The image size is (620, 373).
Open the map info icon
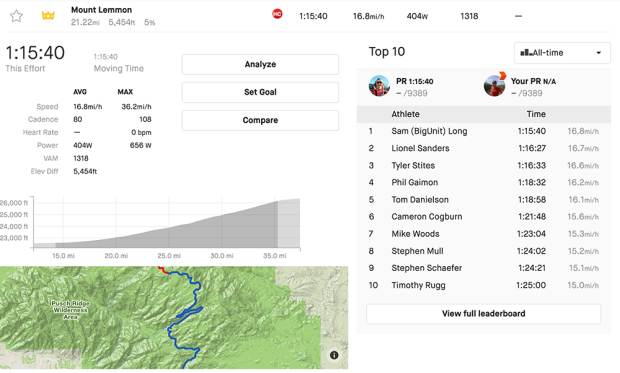(x=334, y=355)
